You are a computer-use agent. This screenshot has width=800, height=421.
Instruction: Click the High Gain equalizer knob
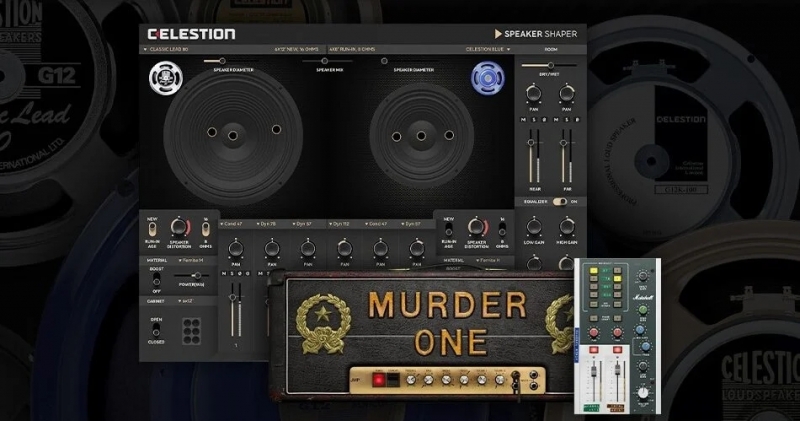pyautogui.click(x=567, y=226)
